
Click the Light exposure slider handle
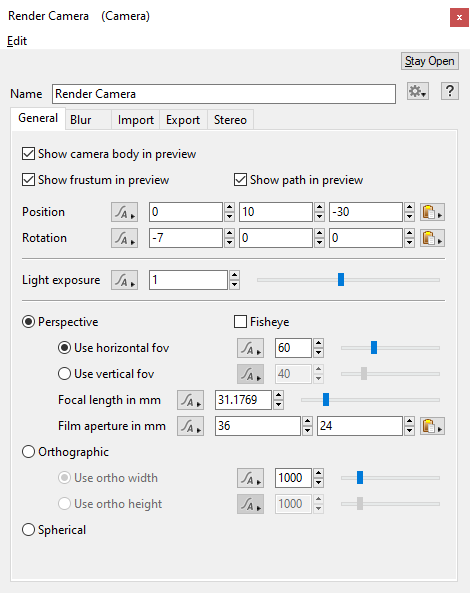tap(341, 280)
